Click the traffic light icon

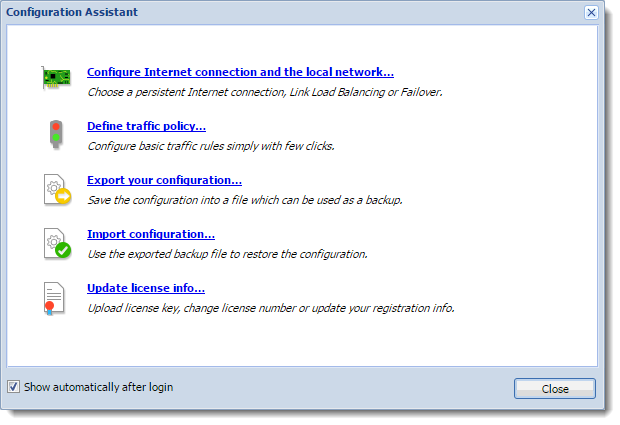pyautogui.click(x=56, y=134)
